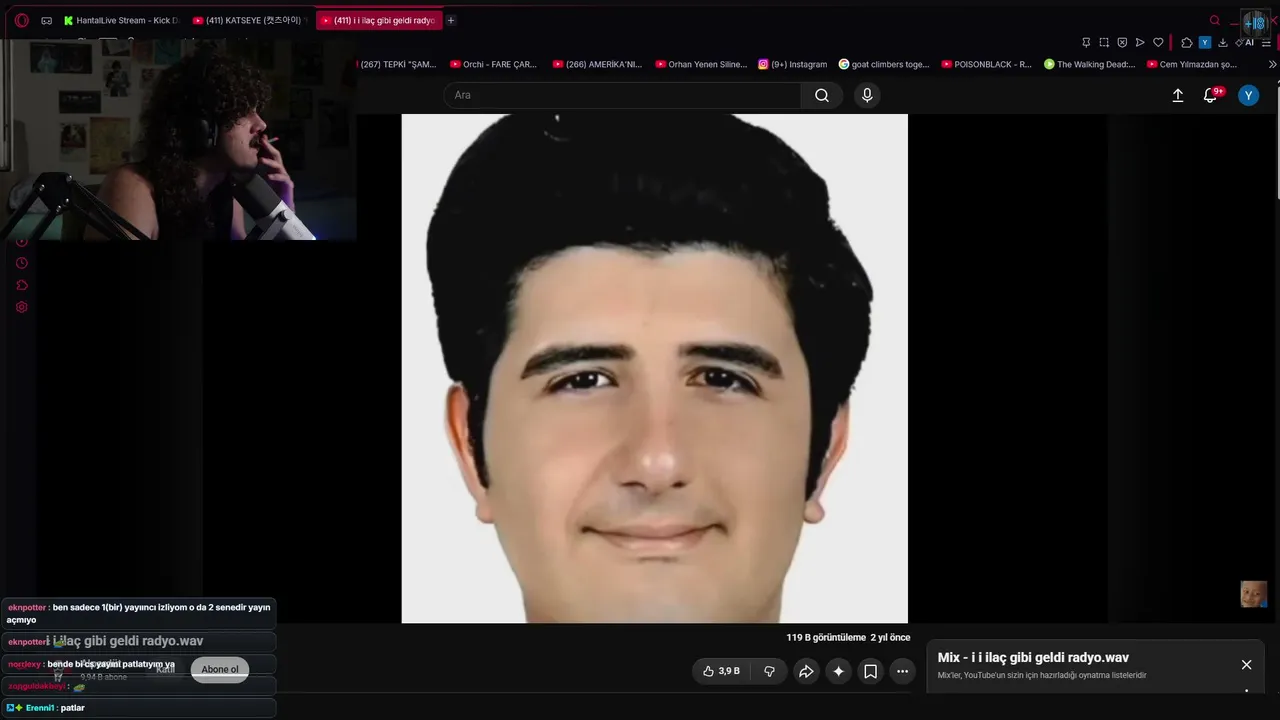Click the '2 yıl önce' upload date
1280x720 pixels.
coord(890,638)
